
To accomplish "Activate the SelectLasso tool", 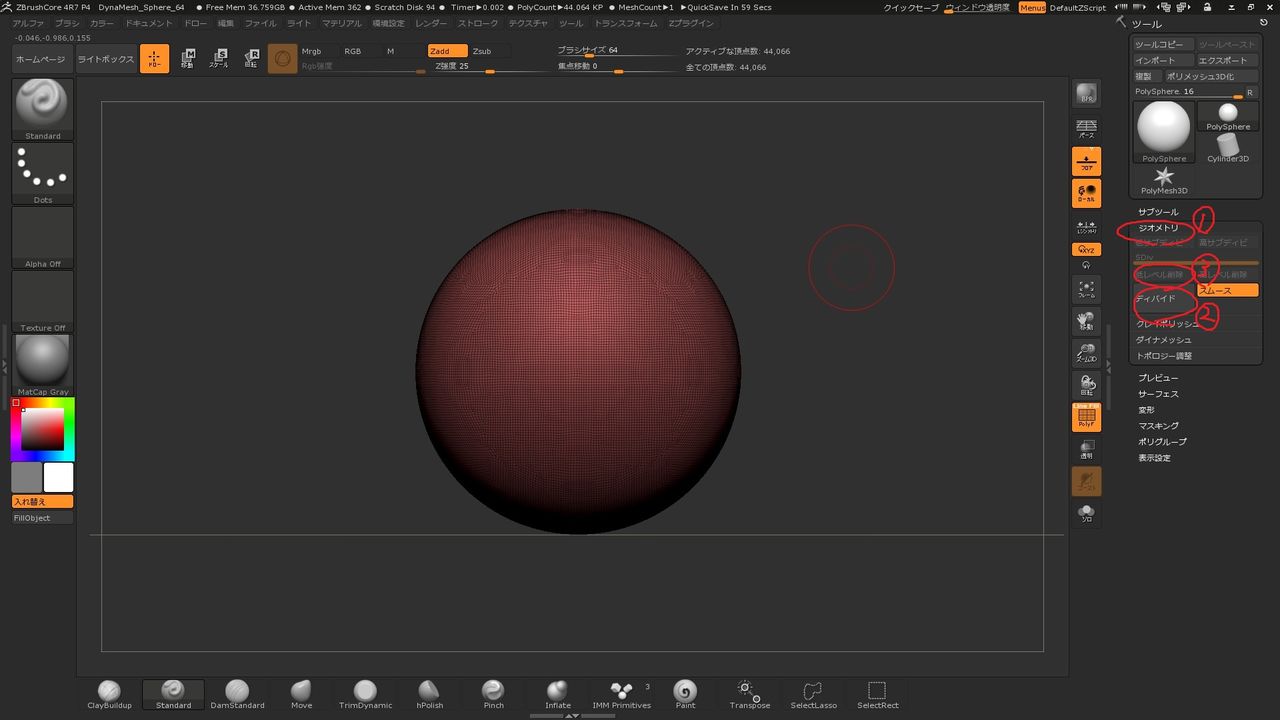I will (x=812, y=693).
